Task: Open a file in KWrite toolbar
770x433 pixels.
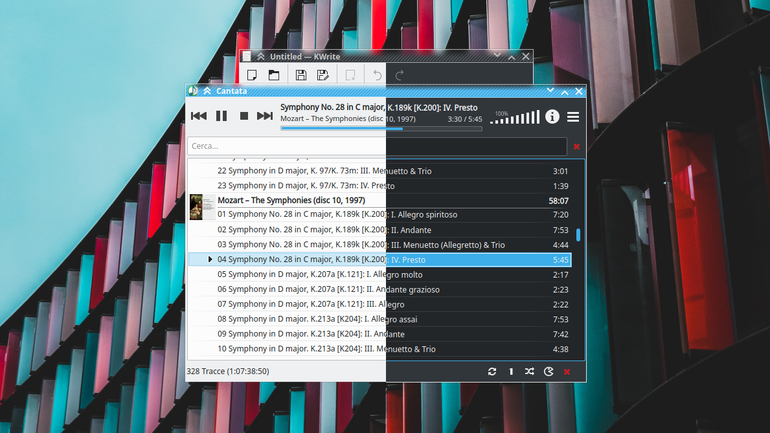Action: coord(274,75)
